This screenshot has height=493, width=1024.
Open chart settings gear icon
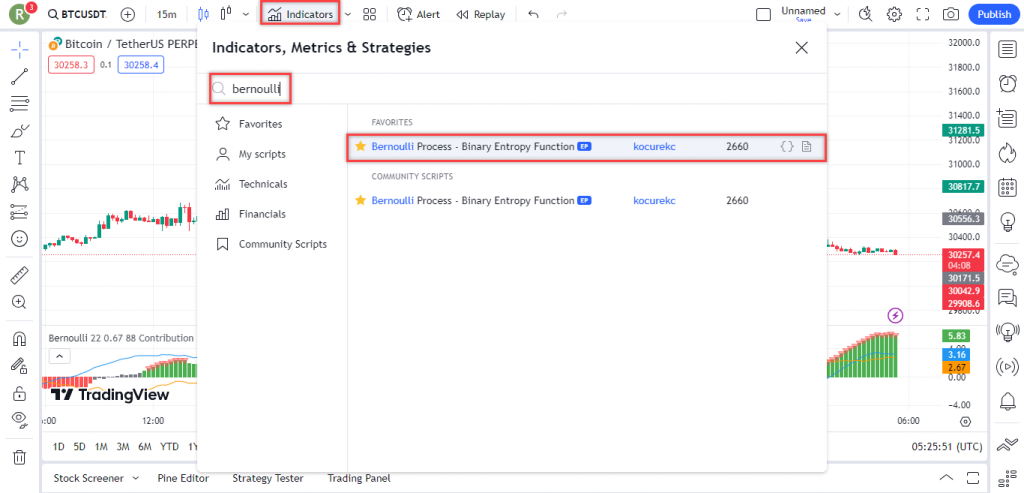tap(894, 14)
